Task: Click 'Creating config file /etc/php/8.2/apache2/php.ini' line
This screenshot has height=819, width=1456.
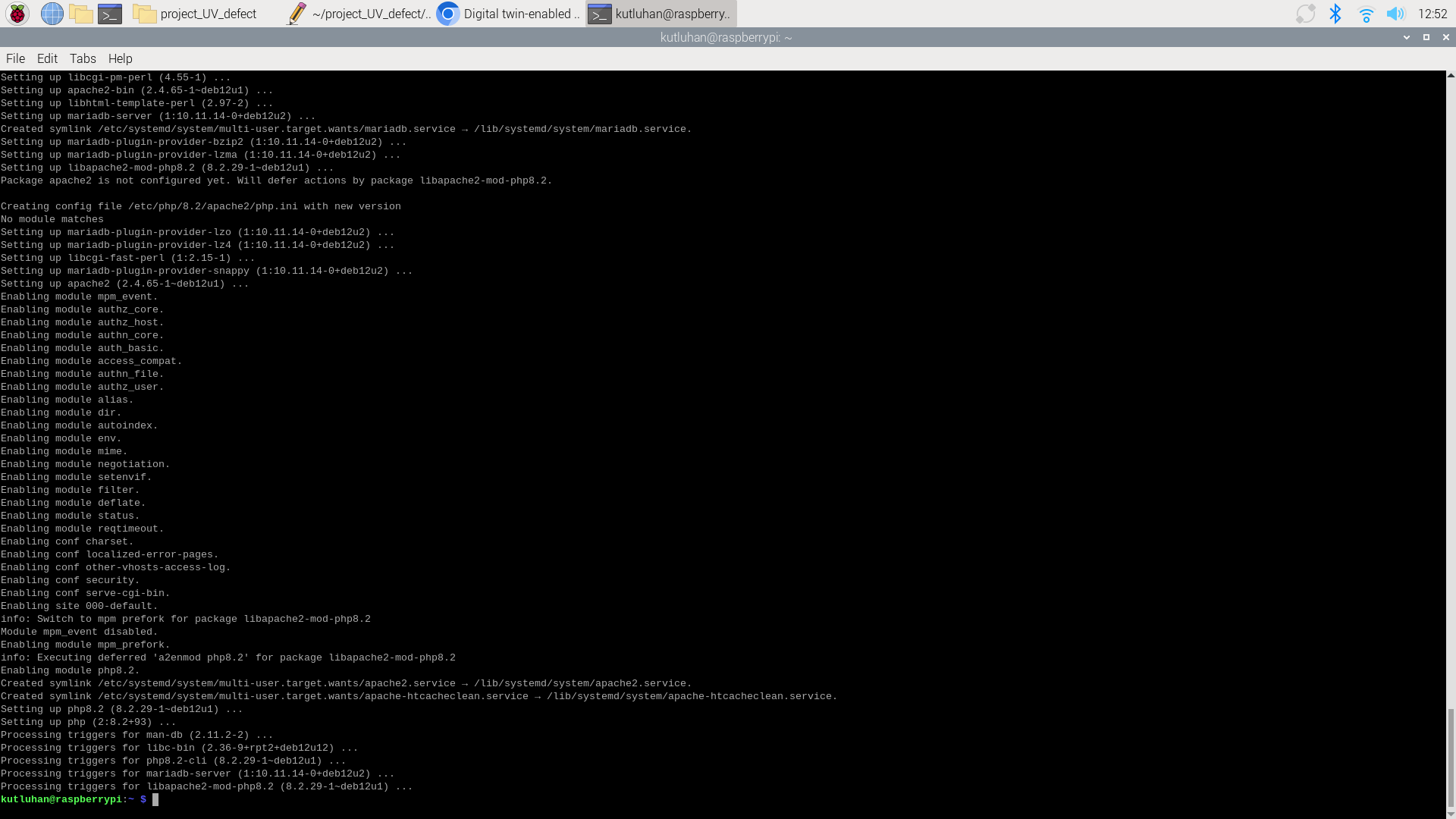Action: [201, 206]
